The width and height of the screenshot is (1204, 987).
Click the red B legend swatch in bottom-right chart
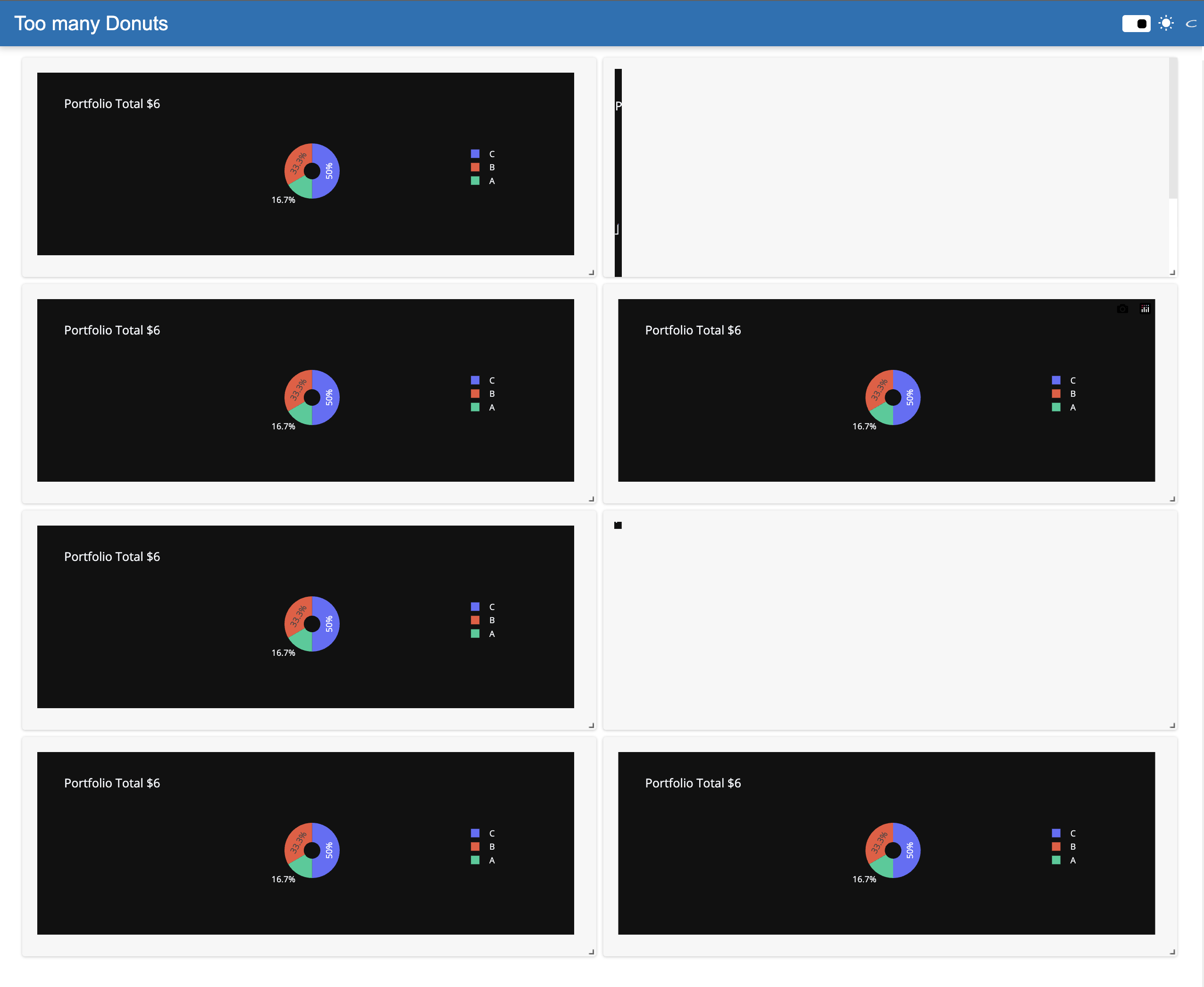coord(1056,846)
